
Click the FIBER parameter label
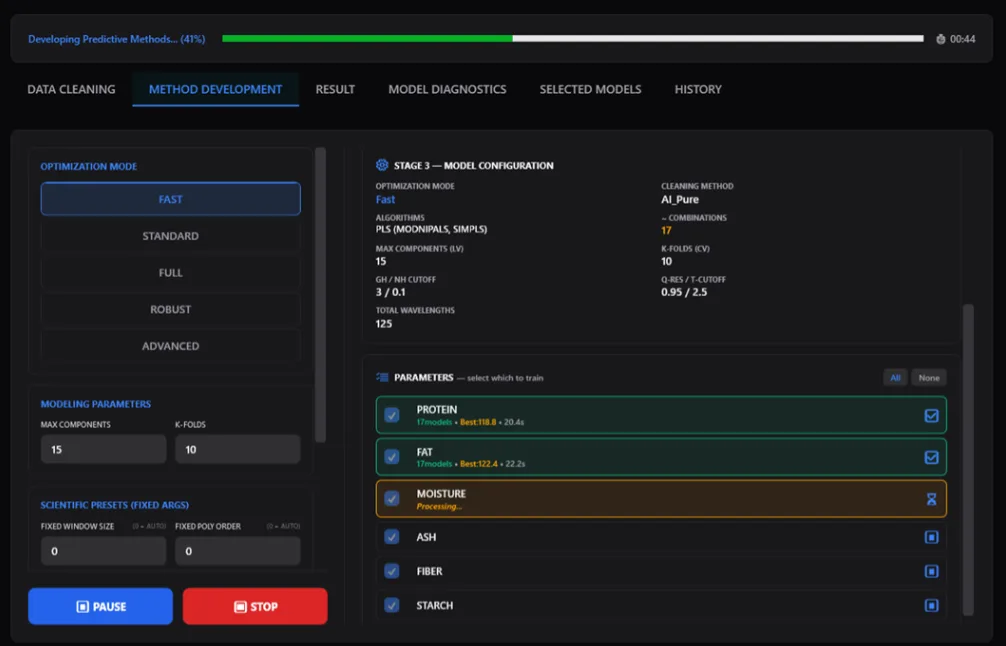[x=429, y=571]
